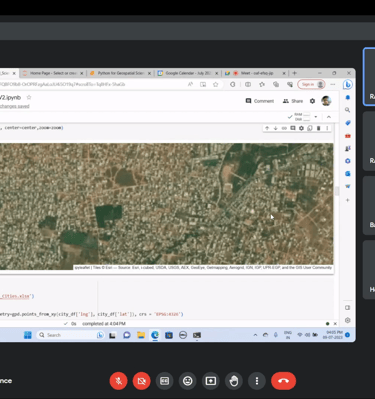The width and height of the screenshot is (375, 399).
Task: Open taskbar clock and date
Action: 332,335
